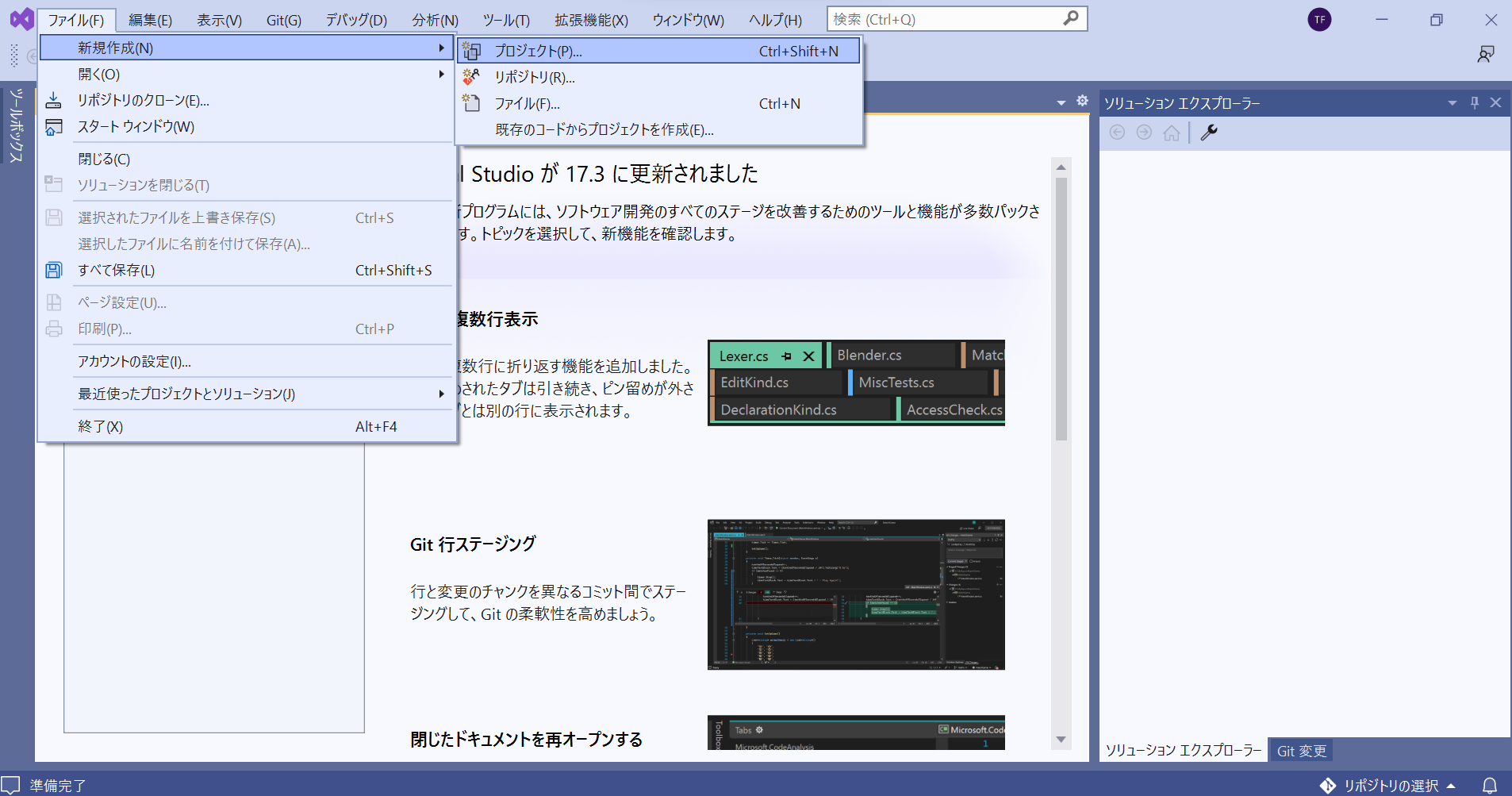Open the ウィンドウ(W) menu

688,20
